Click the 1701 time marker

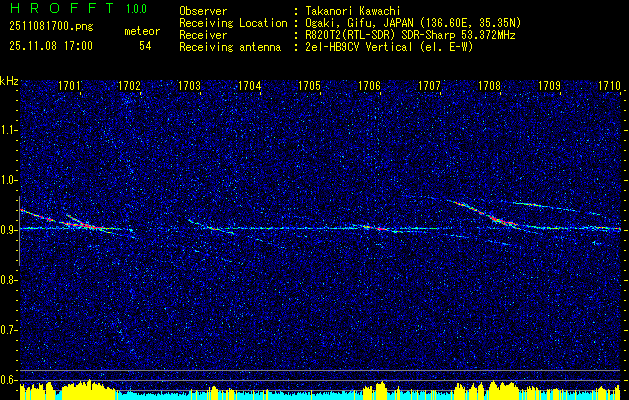(x=69, y=86)
